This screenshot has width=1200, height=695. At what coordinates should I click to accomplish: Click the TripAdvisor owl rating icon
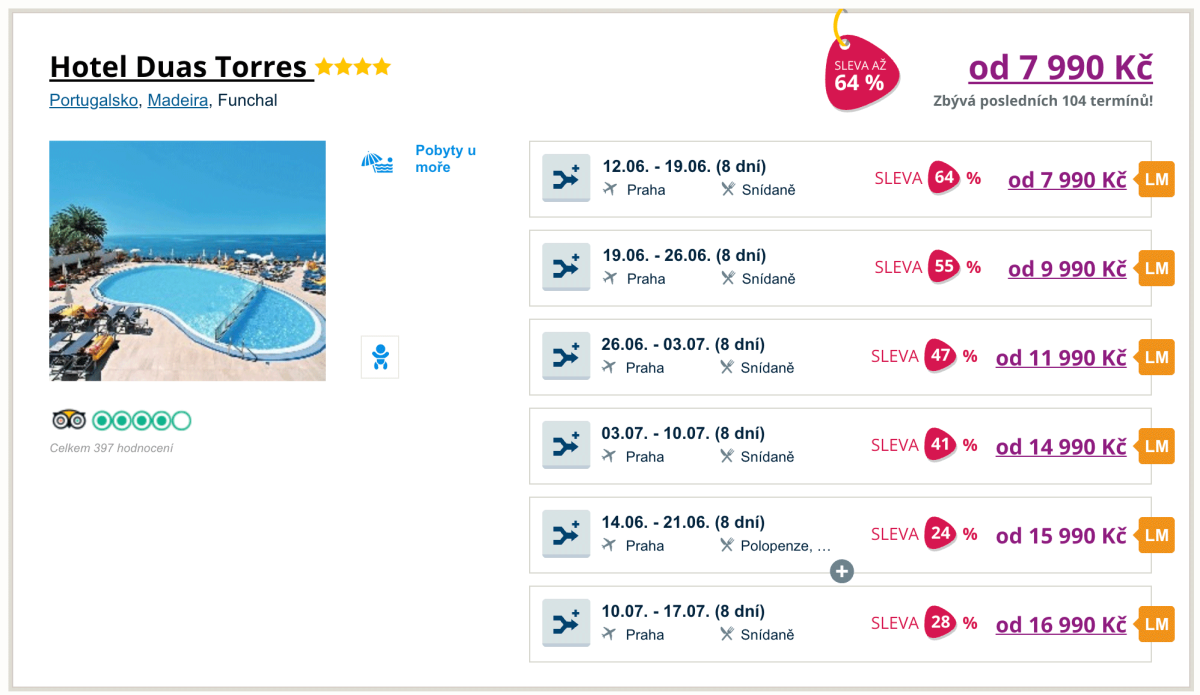click(69, 420)
